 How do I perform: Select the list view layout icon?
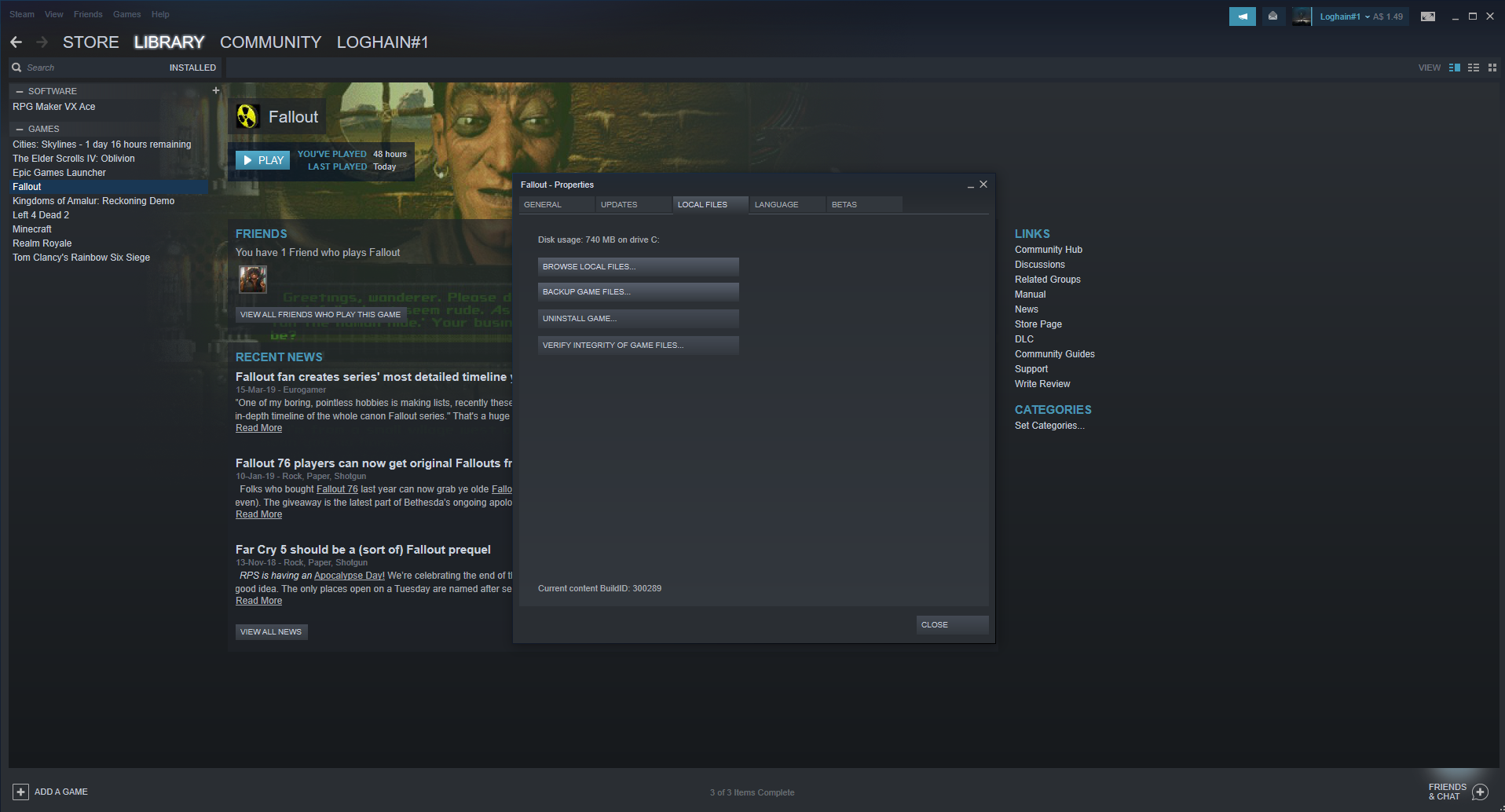point(1474,68)
